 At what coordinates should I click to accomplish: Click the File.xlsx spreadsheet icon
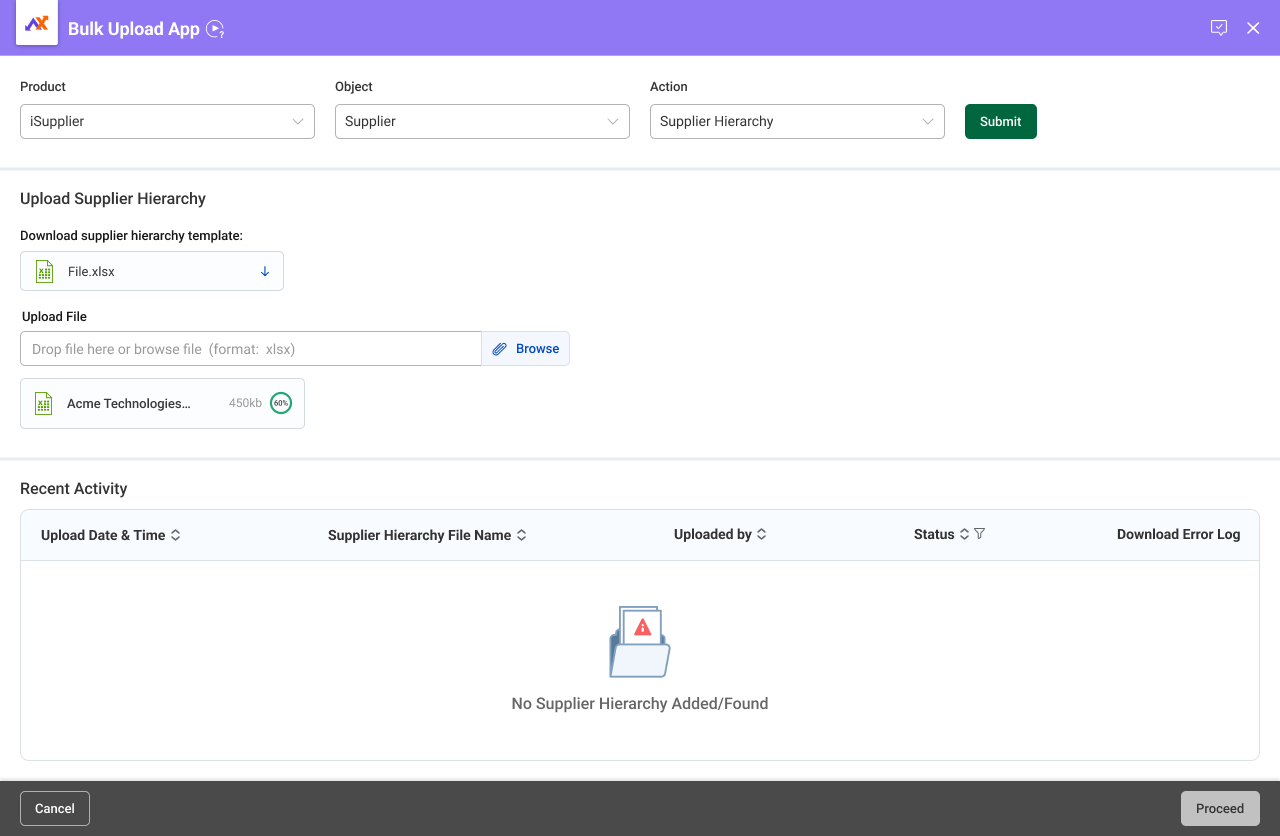click(44, 271)
